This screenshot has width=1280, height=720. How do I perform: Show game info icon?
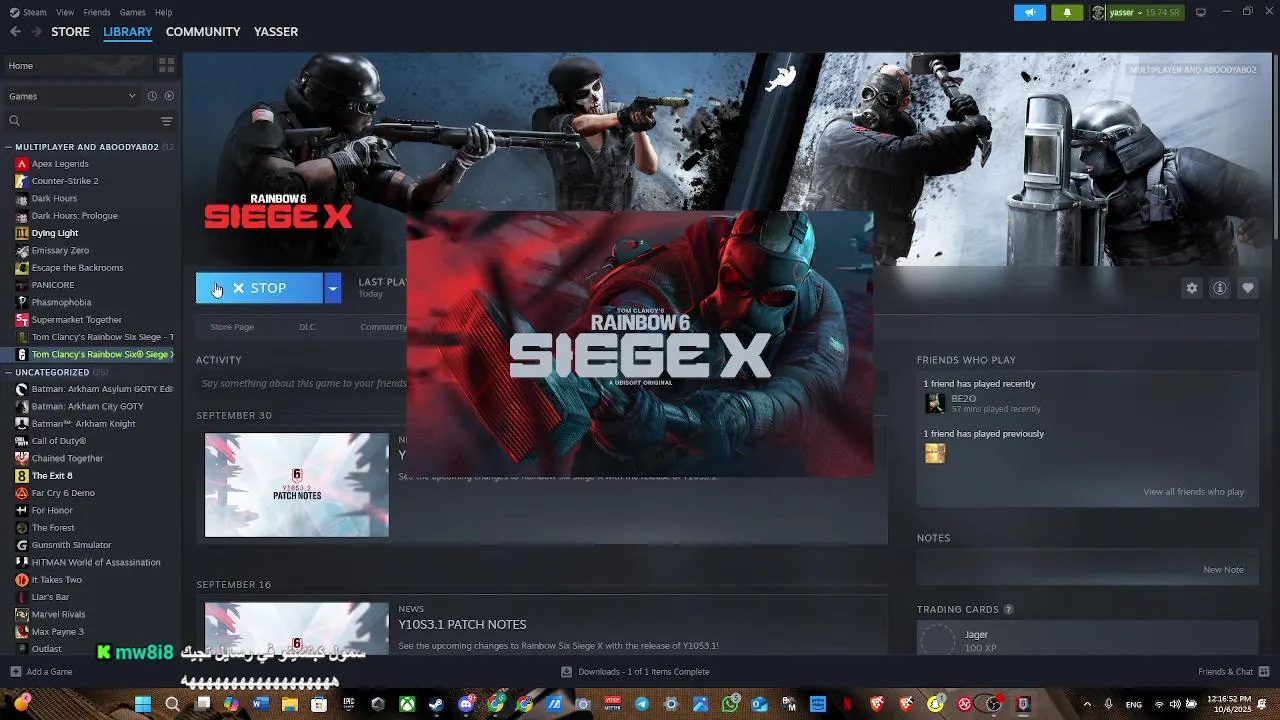pos(1220,288)
